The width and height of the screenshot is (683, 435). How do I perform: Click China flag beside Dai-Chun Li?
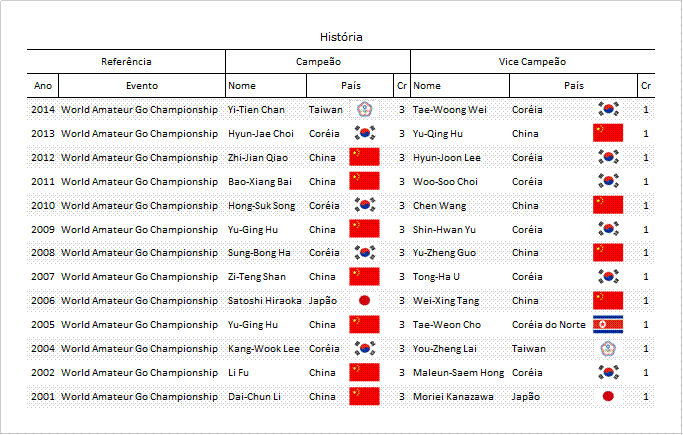pyautogui.click(x=364, y=396)
